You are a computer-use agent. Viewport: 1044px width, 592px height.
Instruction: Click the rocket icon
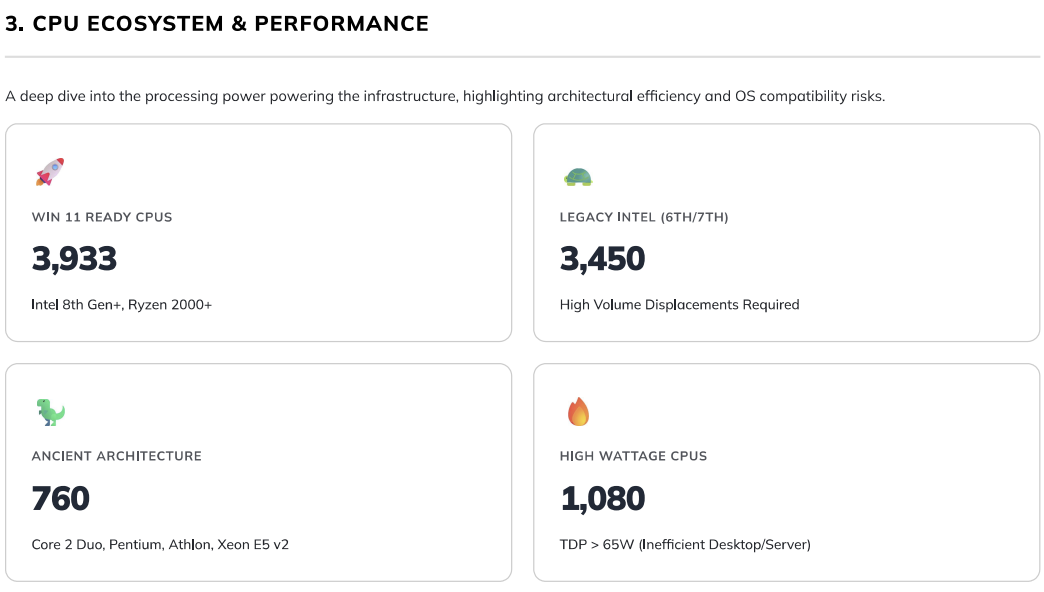click(50, 172)
